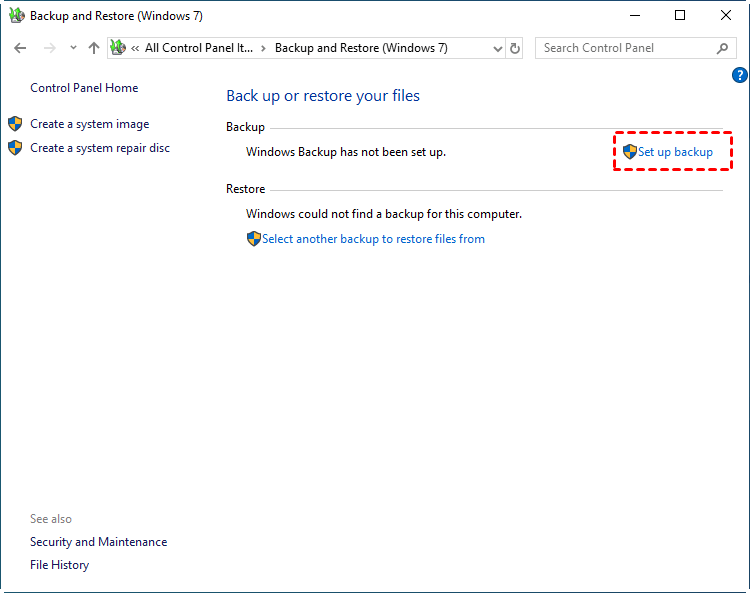Viewport: 750px width, 593px height.
Task: Click the location icon in the address bar
Action: [118, 48]
